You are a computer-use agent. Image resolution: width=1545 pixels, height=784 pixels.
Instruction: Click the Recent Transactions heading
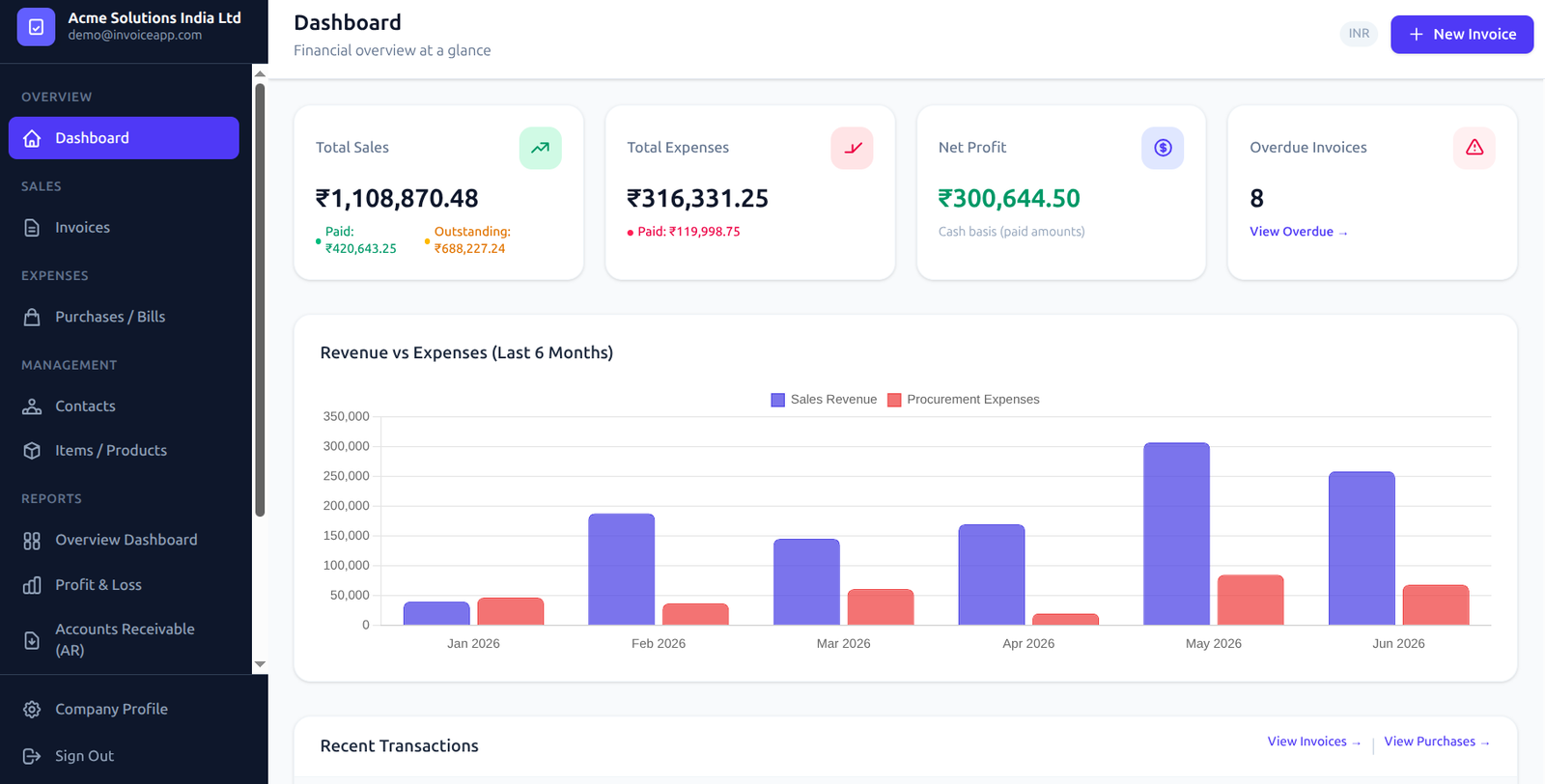[x=399, y=746]
